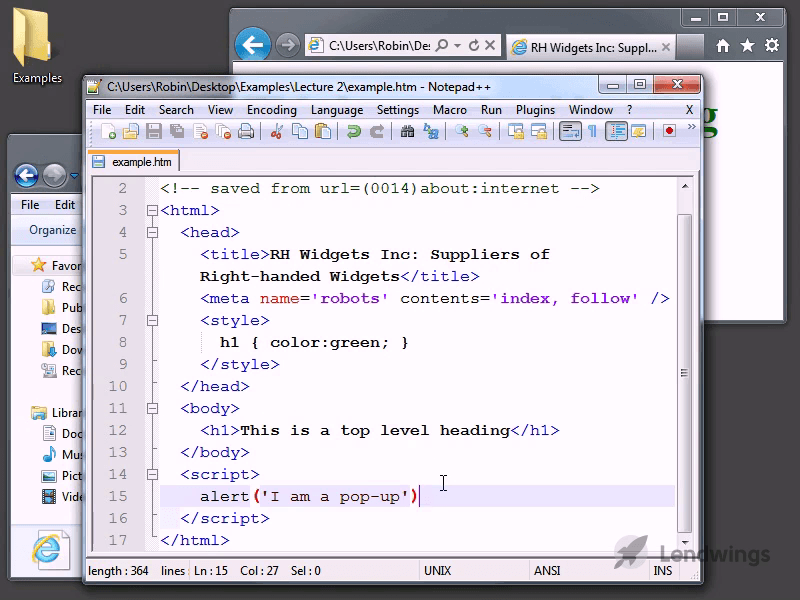This screenshot has height=600, width=800.
Task: Toggle show all characters paragraph symbol
Action: [592, 132]
